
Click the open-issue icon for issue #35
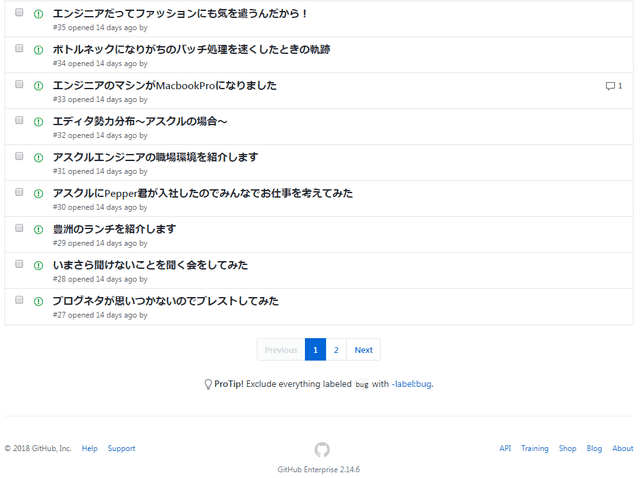(38, 14)
